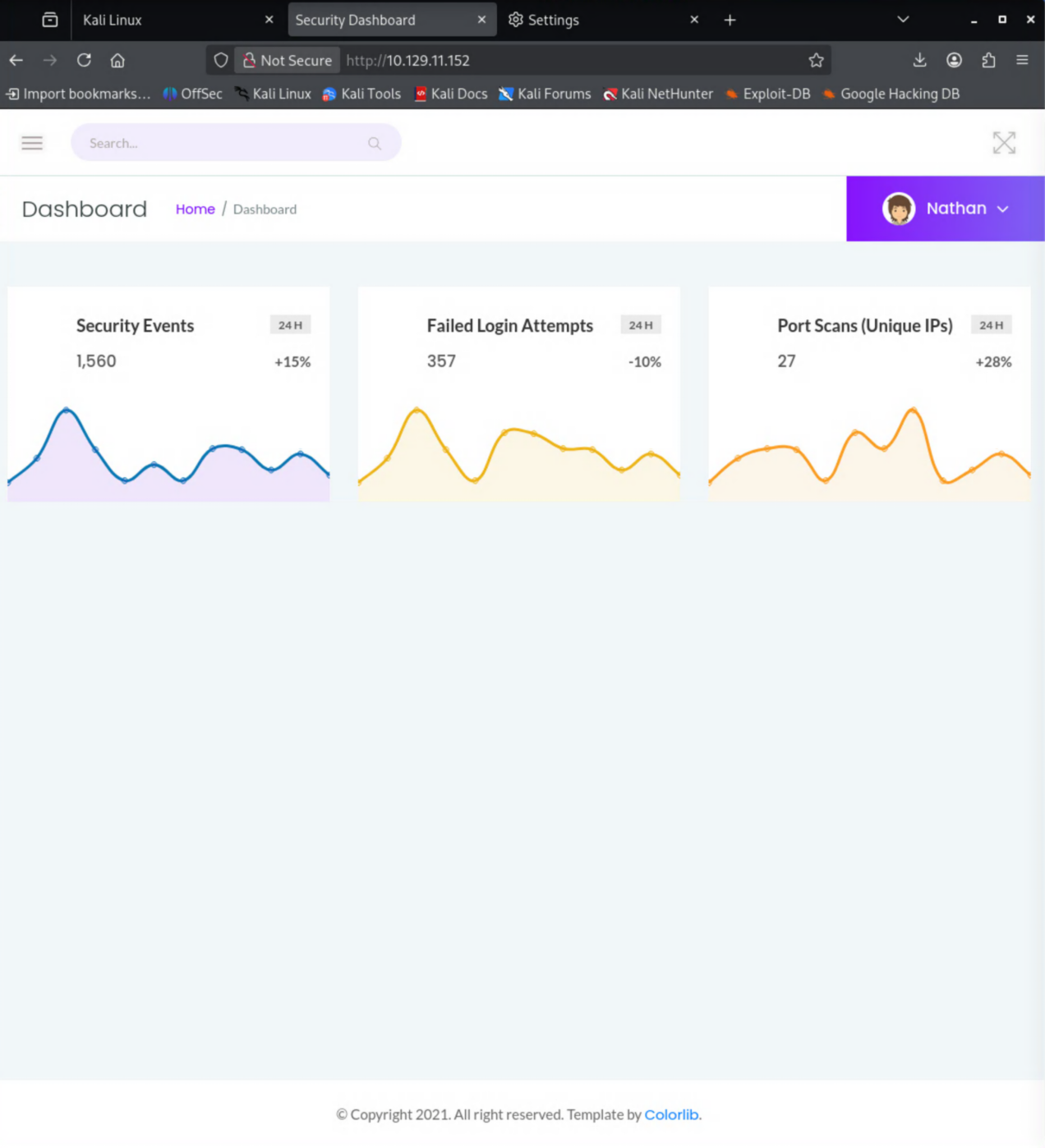Click the 1,560 security events value
This screenshot has height=1148, width=1045.
point(96,361)
